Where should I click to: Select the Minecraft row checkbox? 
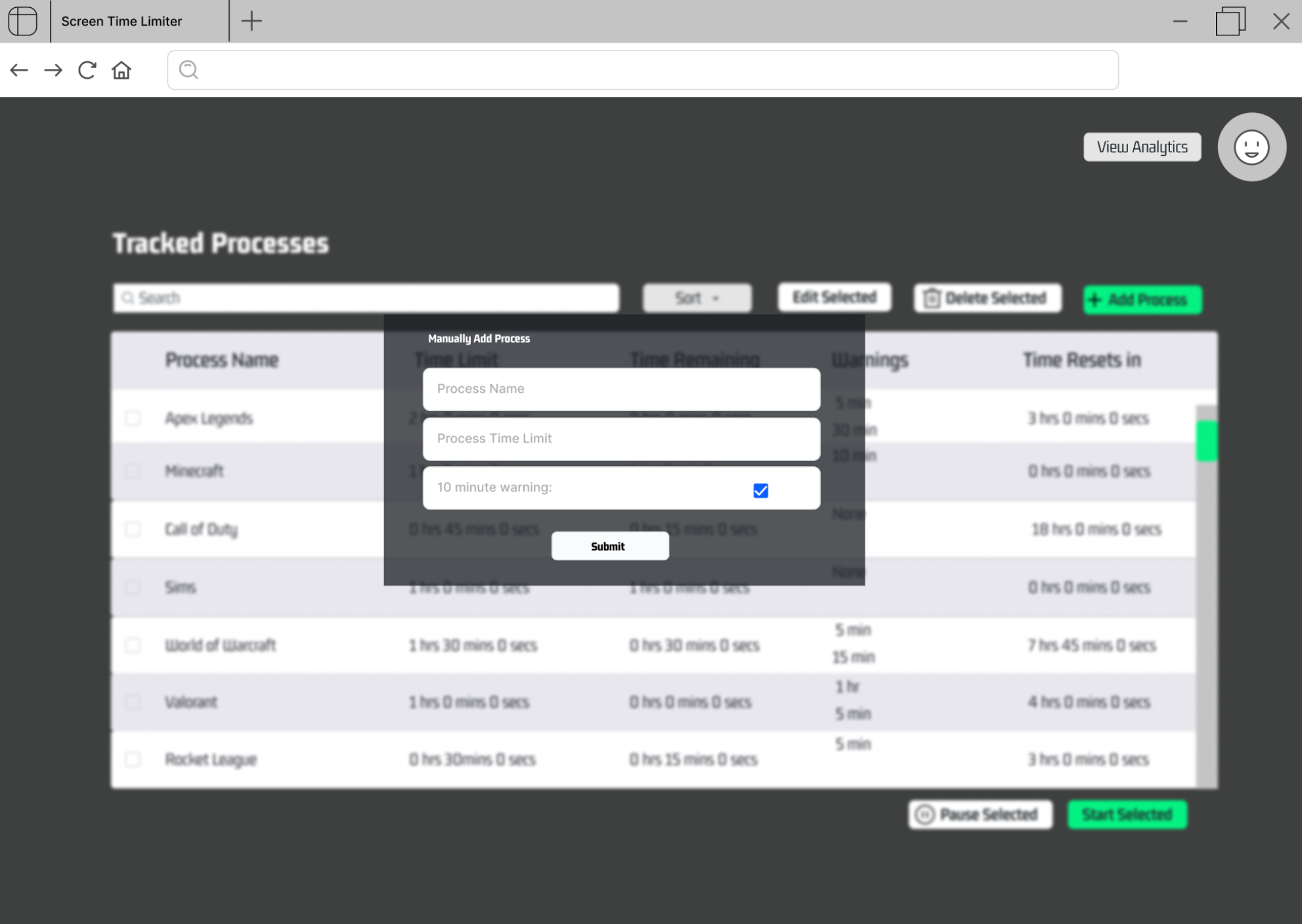click(x=133, y=471)
